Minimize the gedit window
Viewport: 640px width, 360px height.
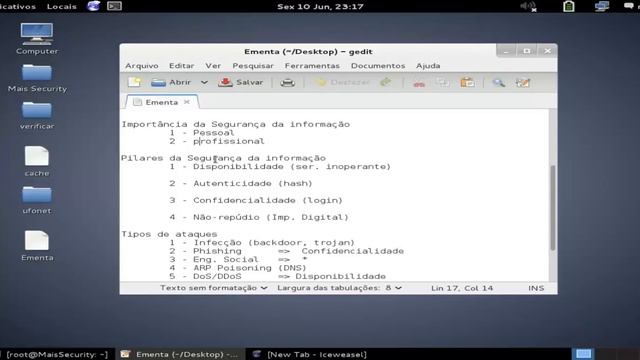pyautogui.click(x=506, y=51)
